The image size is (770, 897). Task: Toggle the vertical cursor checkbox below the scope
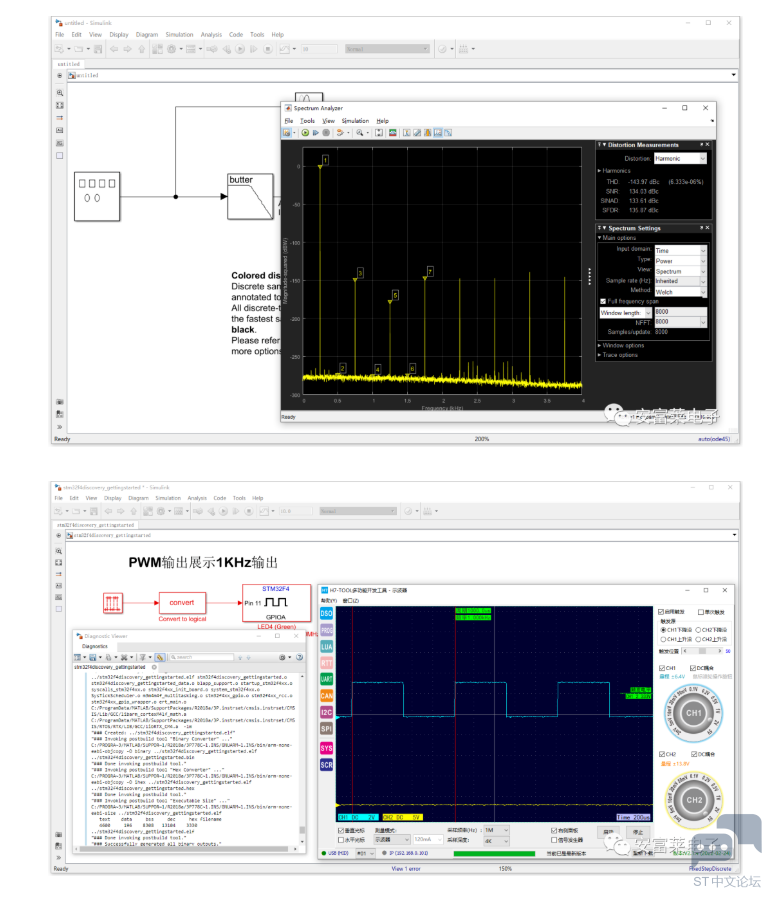342,831
